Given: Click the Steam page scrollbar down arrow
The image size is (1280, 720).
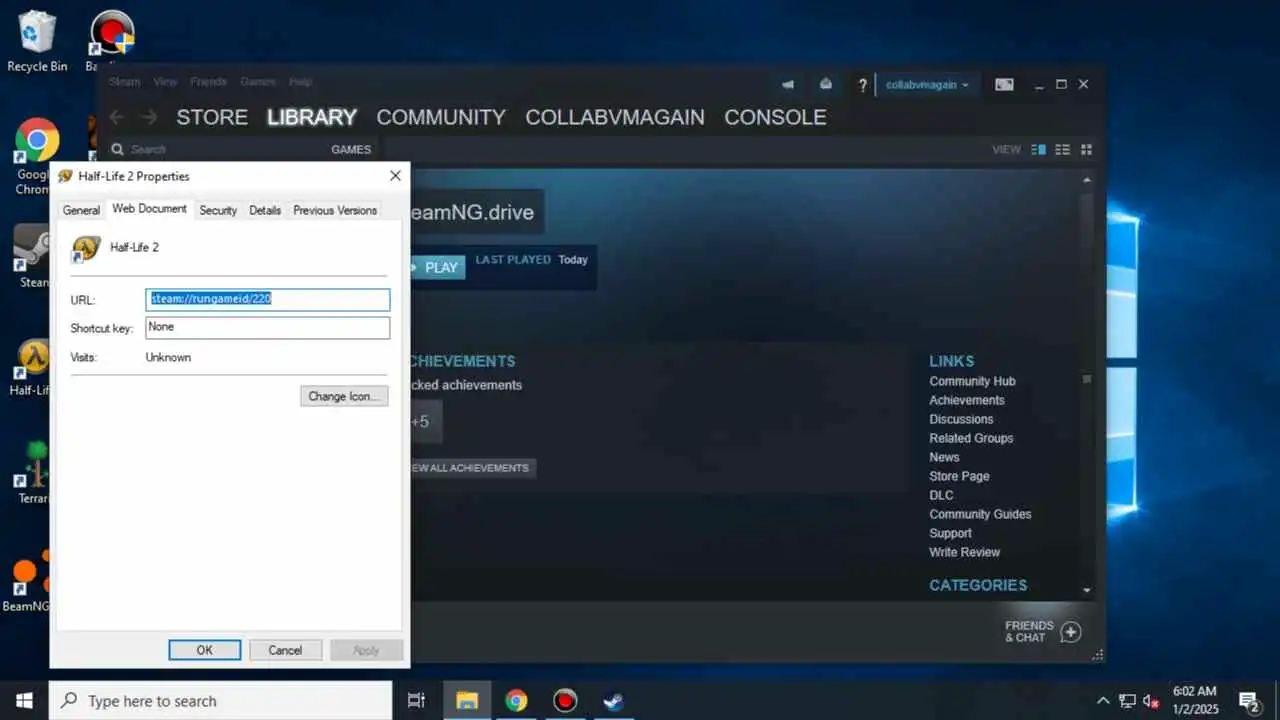Looking at the screenshot, I should (x=1087, y=591).
